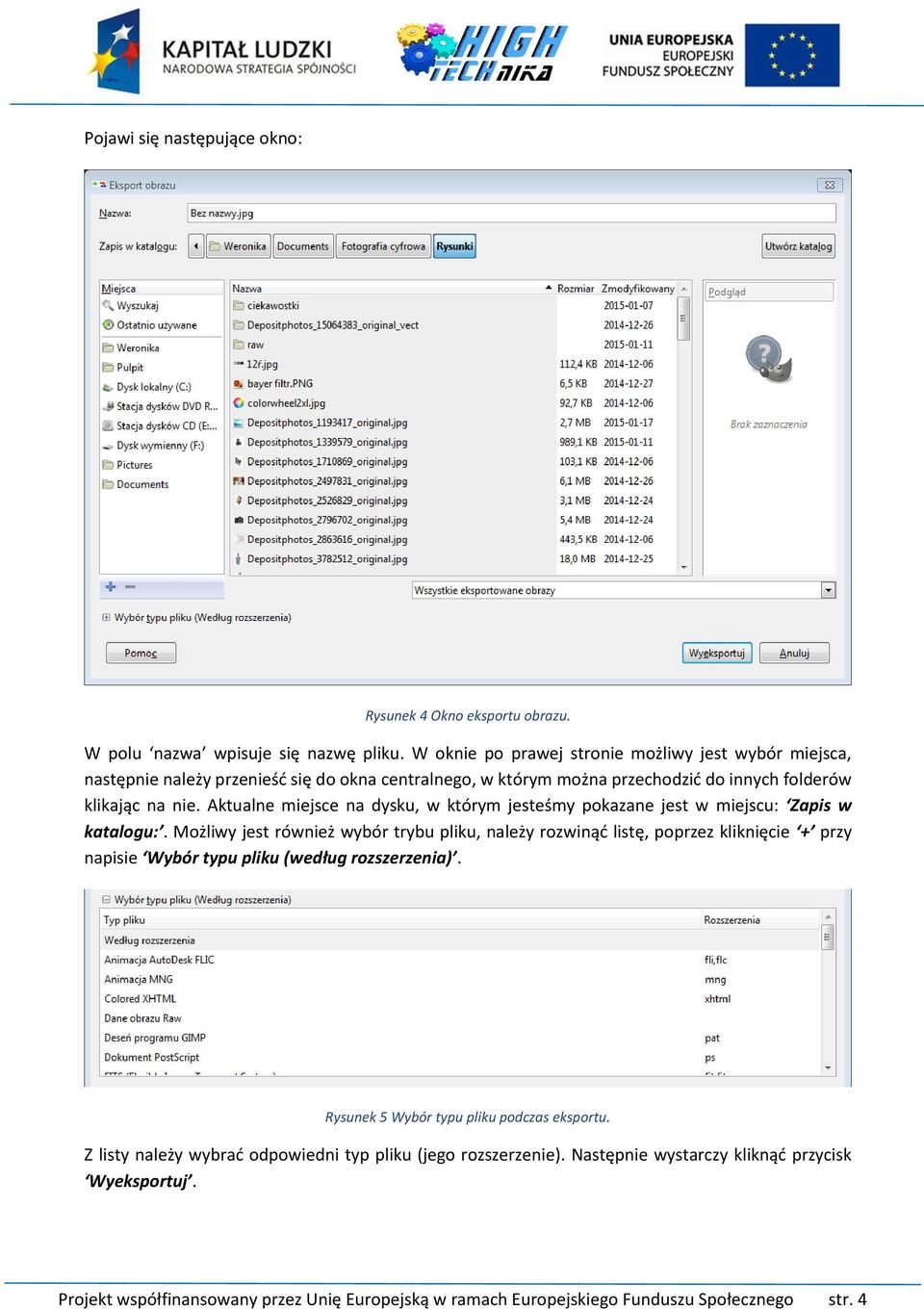Screen dimensions: 924x1310
Task: Select the Weronika path breadcrumb
Action: (x=238, y=246)
